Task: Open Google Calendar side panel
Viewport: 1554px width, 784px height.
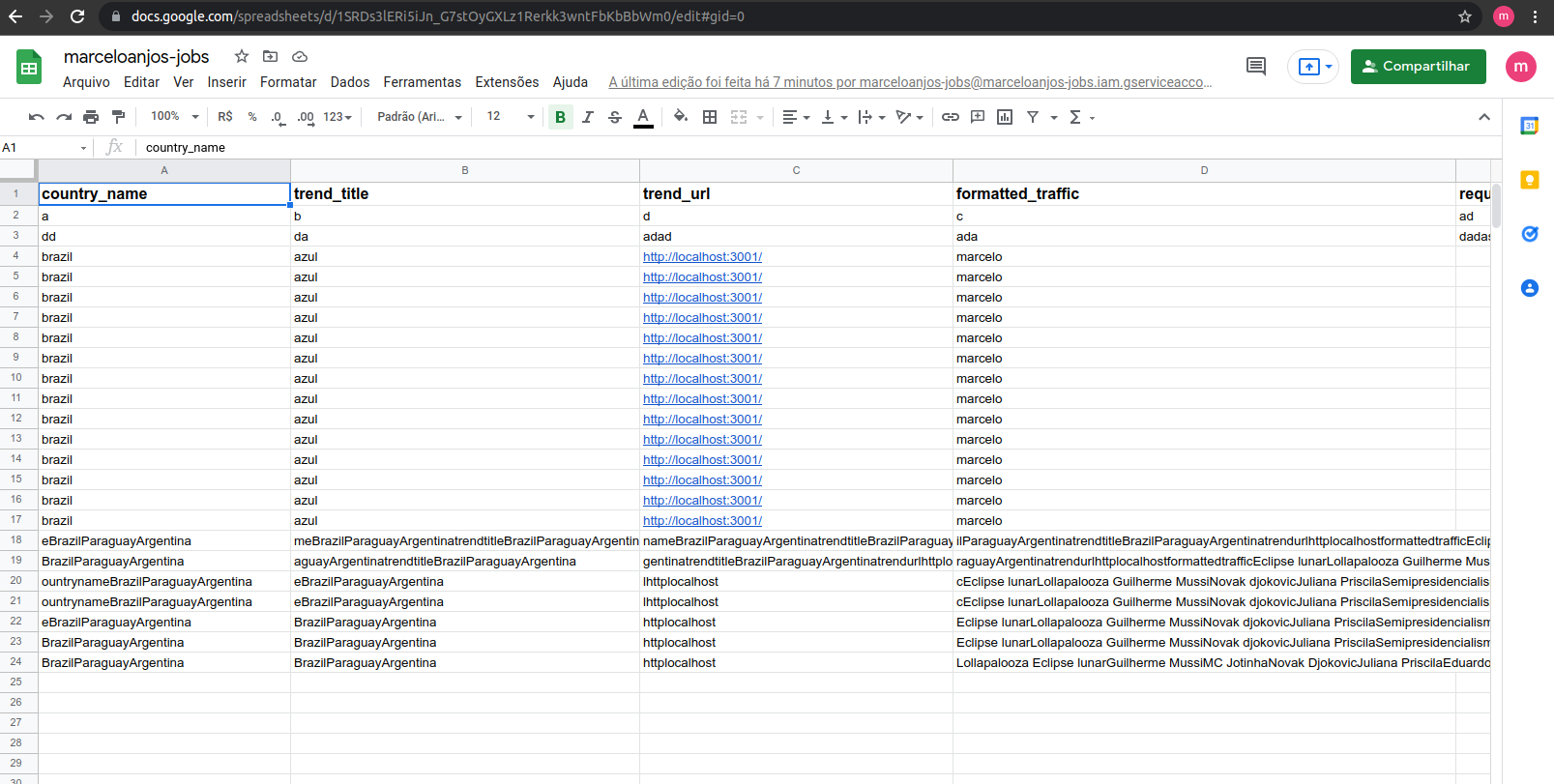Action: click(x=1529, y=126)
